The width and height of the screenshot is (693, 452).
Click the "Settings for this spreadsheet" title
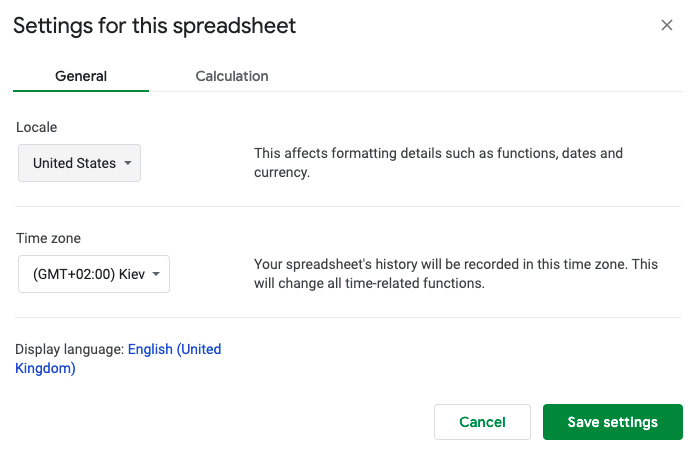click(155, 26)
